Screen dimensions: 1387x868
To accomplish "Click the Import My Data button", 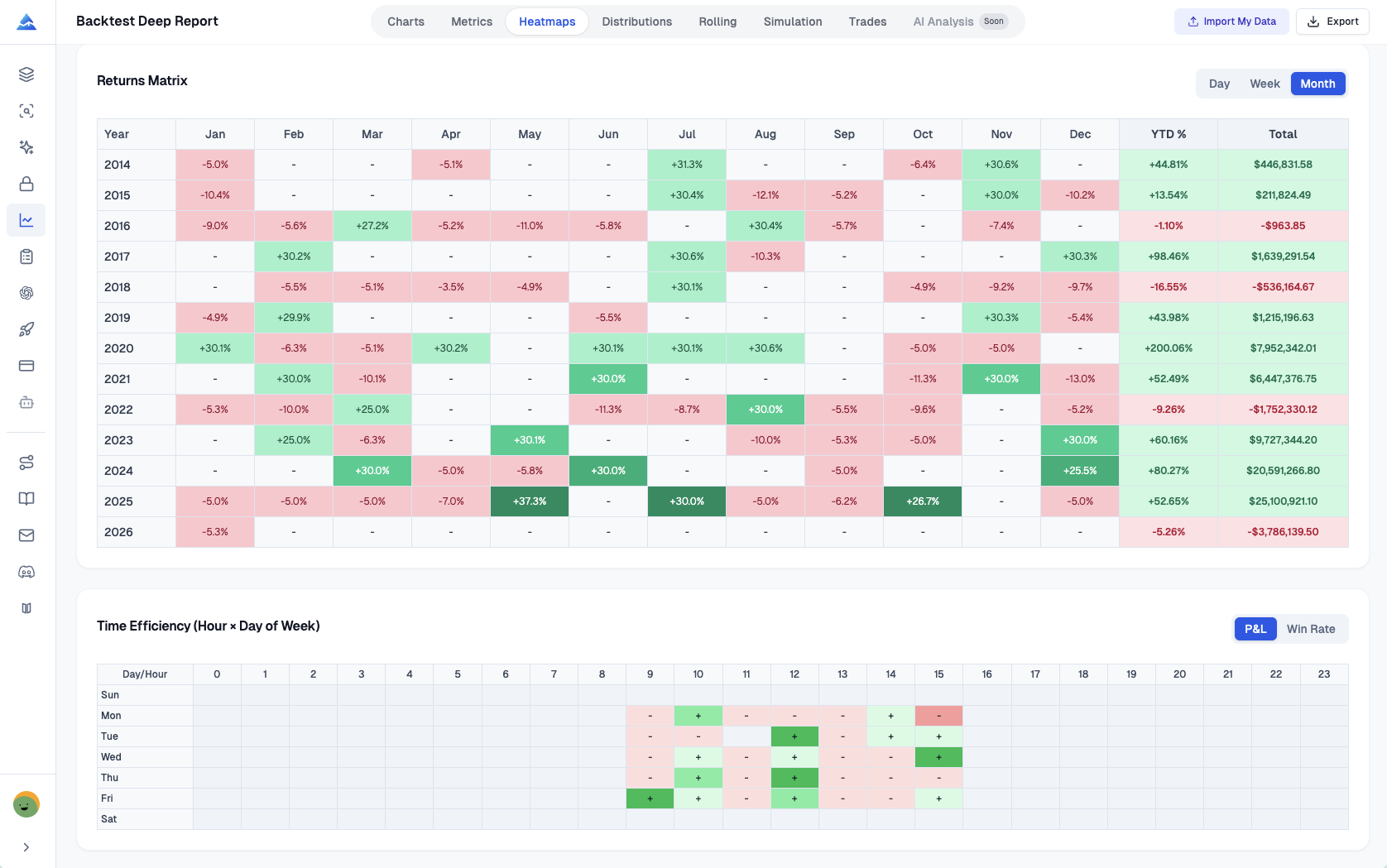I will [x=1231, y=21].
